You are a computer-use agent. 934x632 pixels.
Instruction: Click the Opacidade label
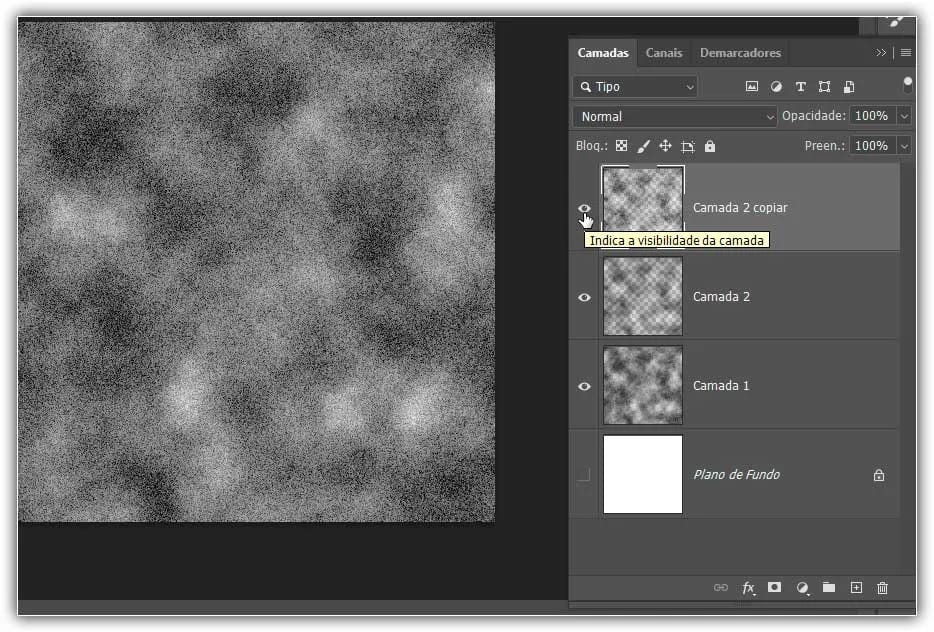pos(814,116)
